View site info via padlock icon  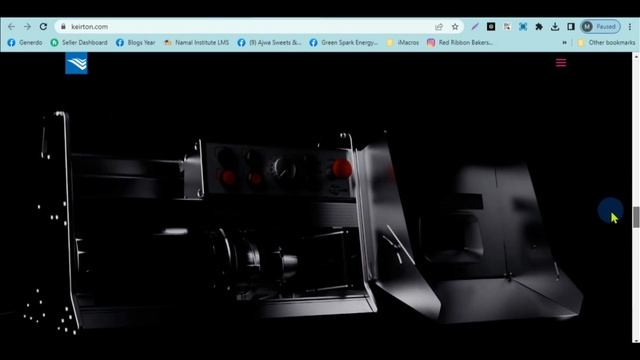click(x=63, y=27)
